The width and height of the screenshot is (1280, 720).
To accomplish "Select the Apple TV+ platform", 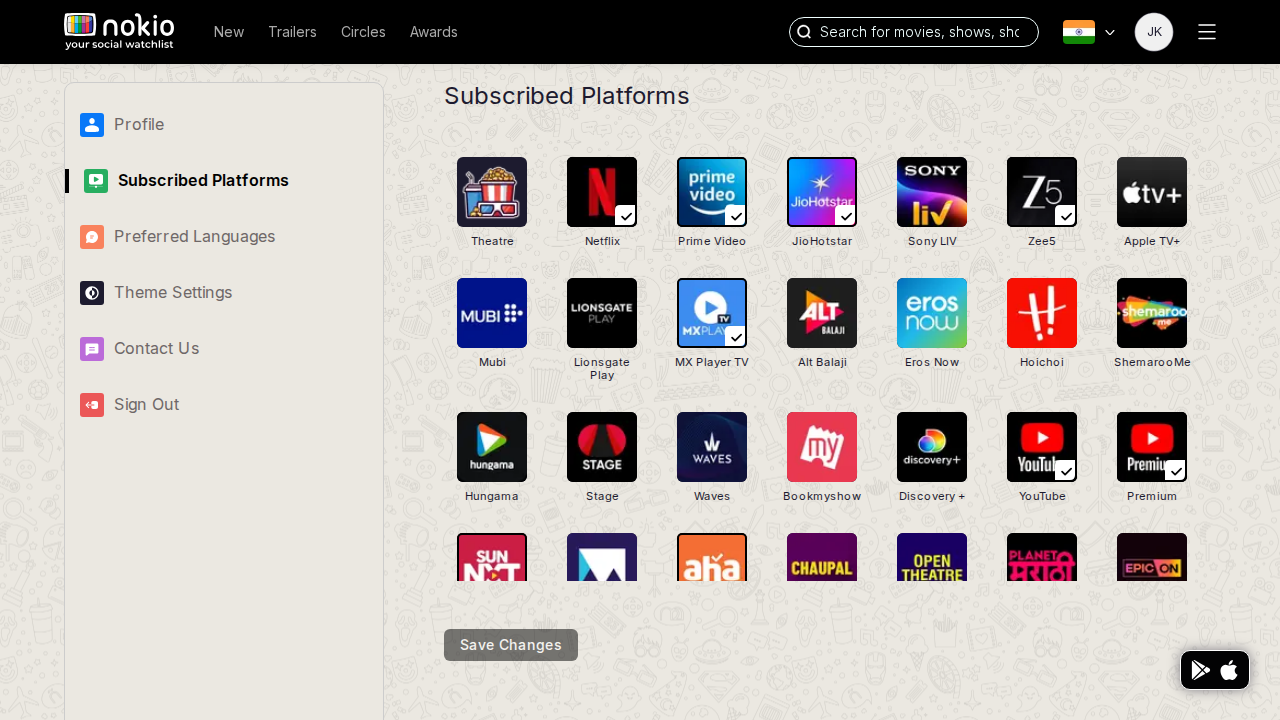I will click(x=1152, y=192).
